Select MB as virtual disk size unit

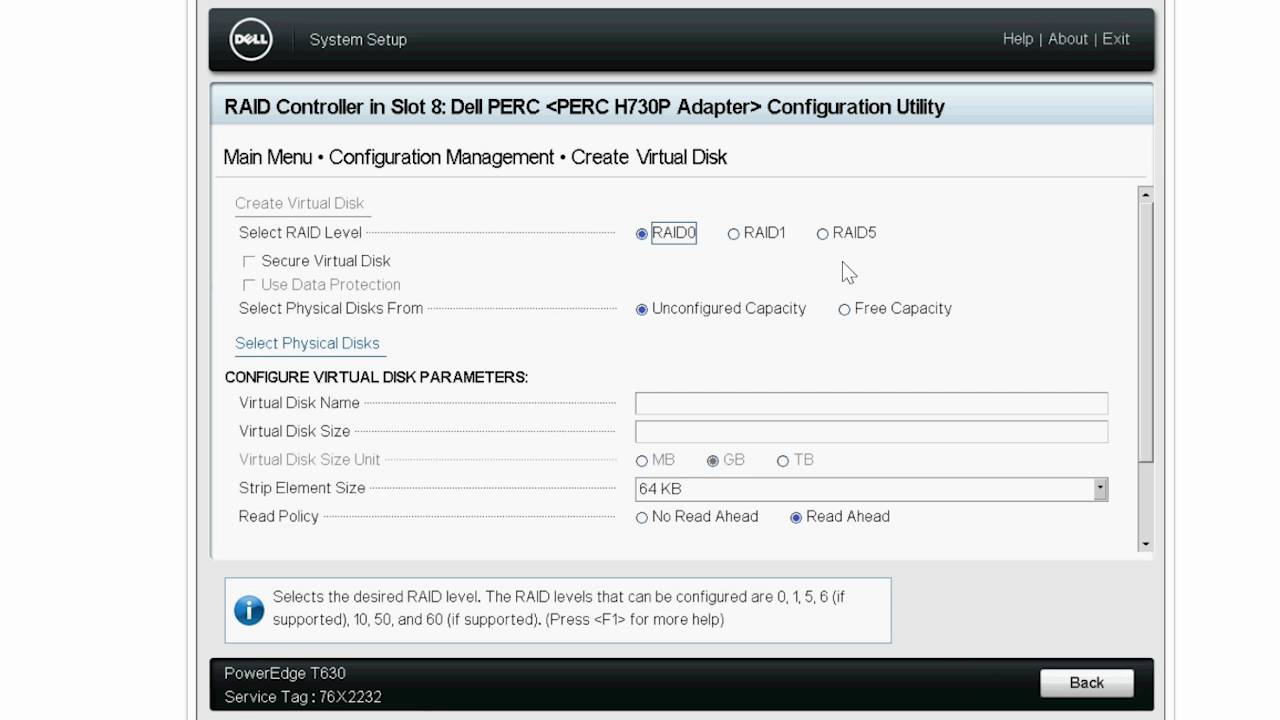coord(642,461)
